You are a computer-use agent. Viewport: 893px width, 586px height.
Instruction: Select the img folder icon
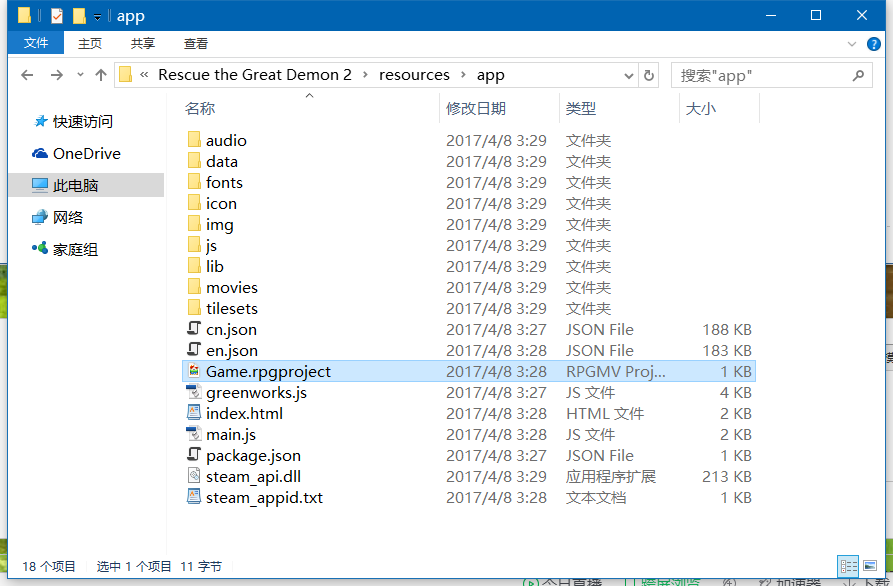(194, 224)
